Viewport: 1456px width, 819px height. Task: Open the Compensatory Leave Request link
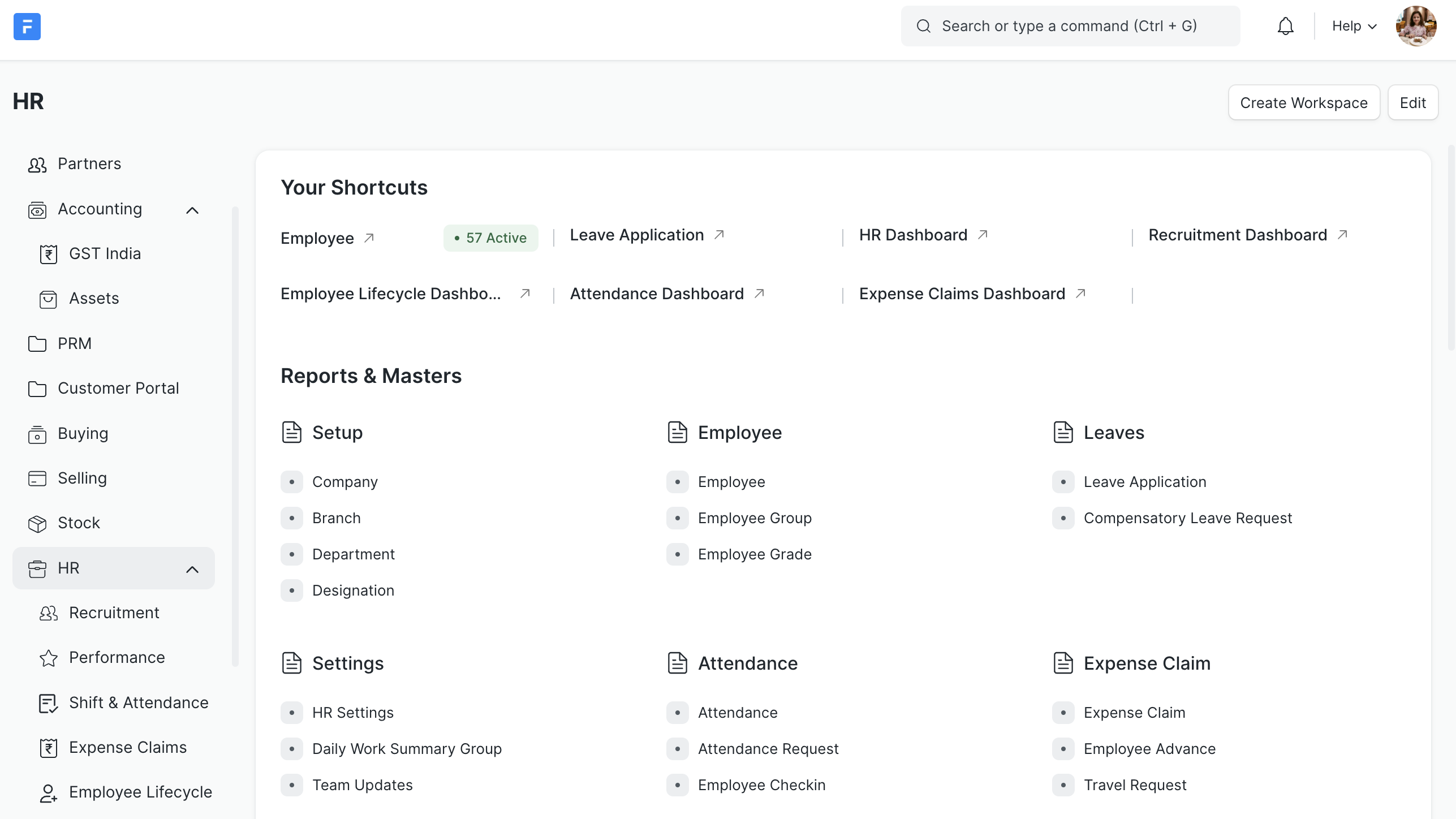[1187, 518]
